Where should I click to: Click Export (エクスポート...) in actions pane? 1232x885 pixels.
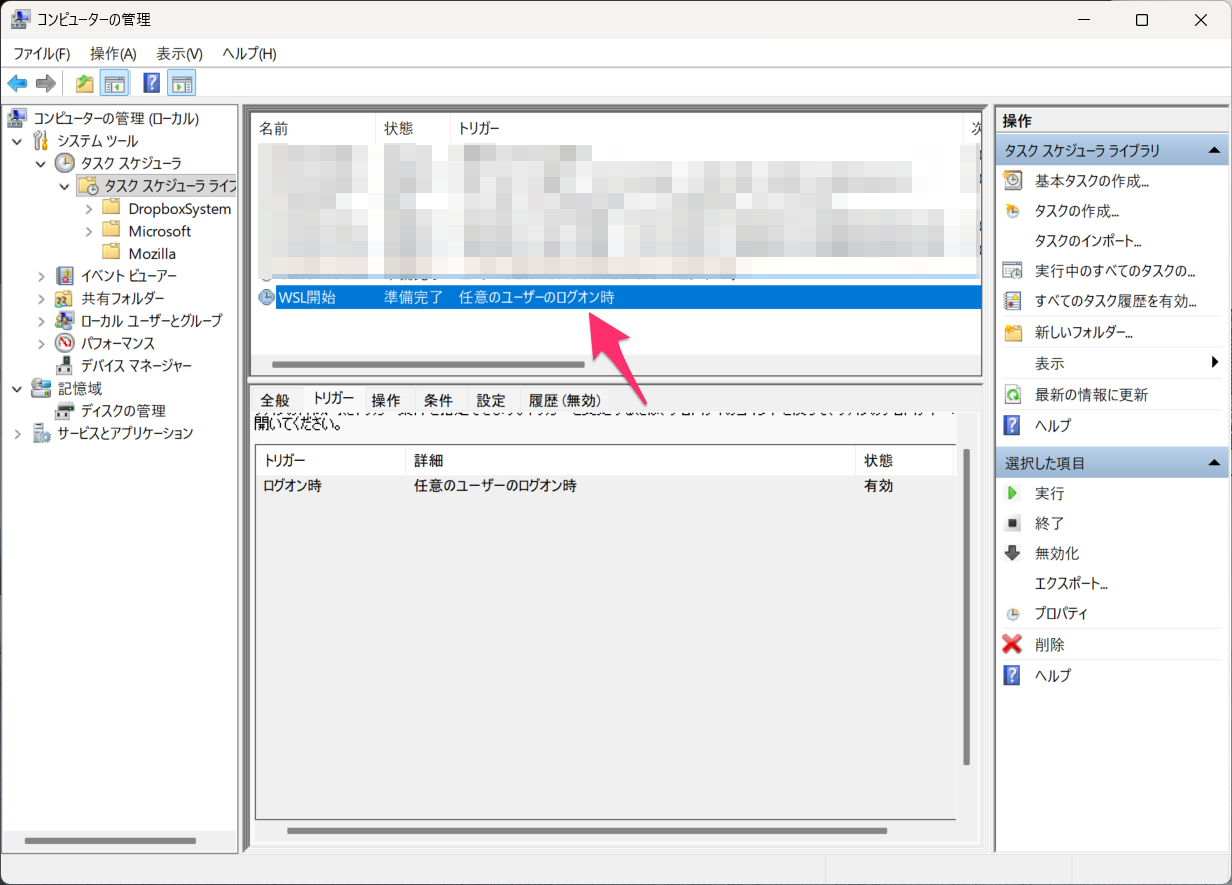pos(1071,583)
